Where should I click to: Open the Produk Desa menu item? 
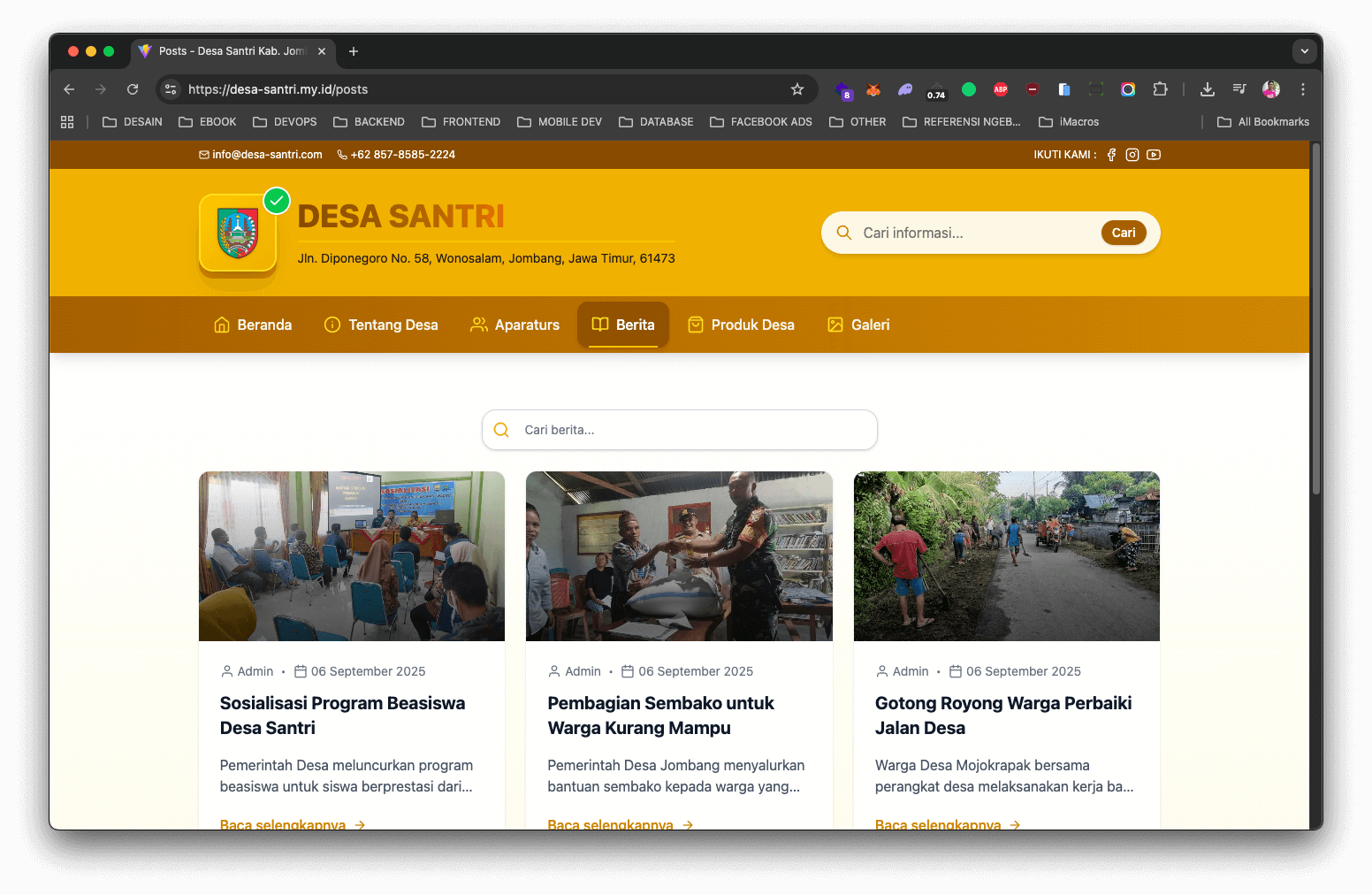(741, 325)
